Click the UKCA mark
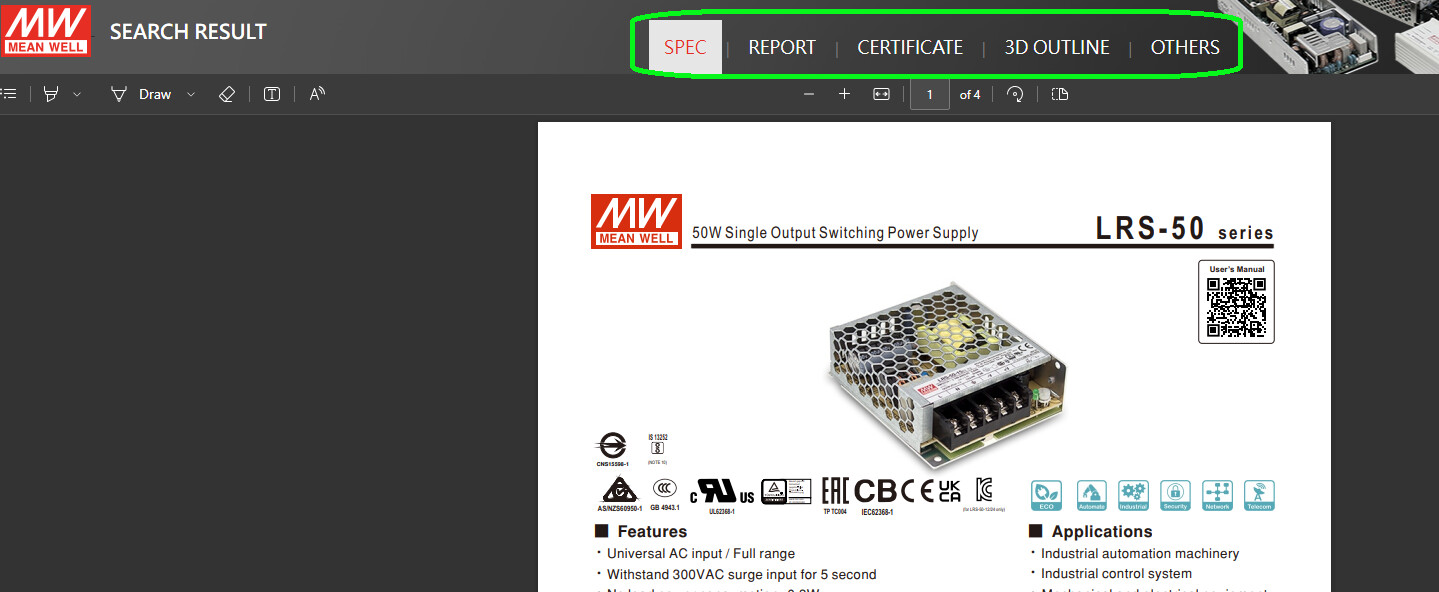The height and width of the screenshot is (592, 1439). 950,490
